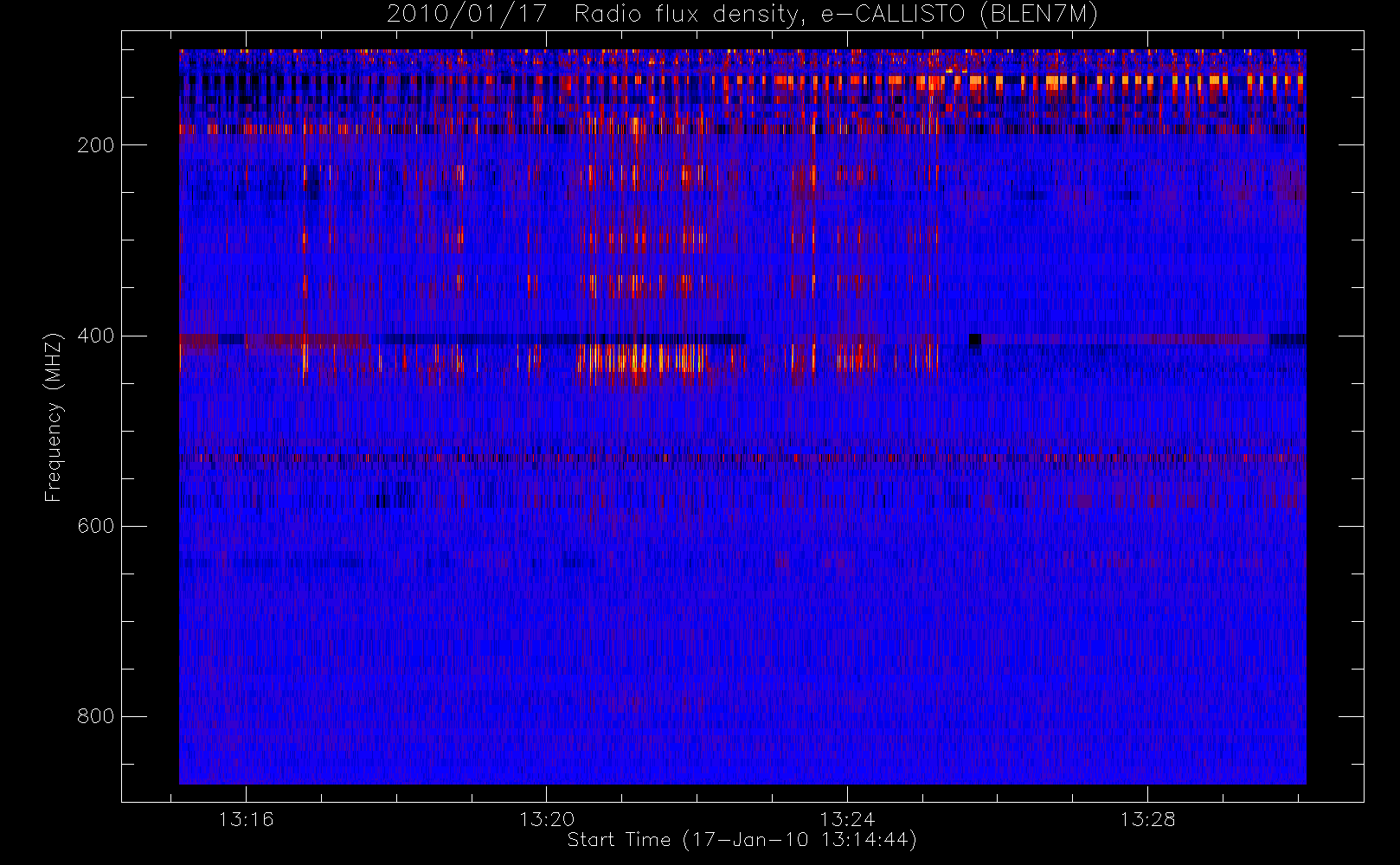1400x865 pixels.
Task: Click the 13:24 time tick label
Action: pyautogui.click(x=847, y=819)
